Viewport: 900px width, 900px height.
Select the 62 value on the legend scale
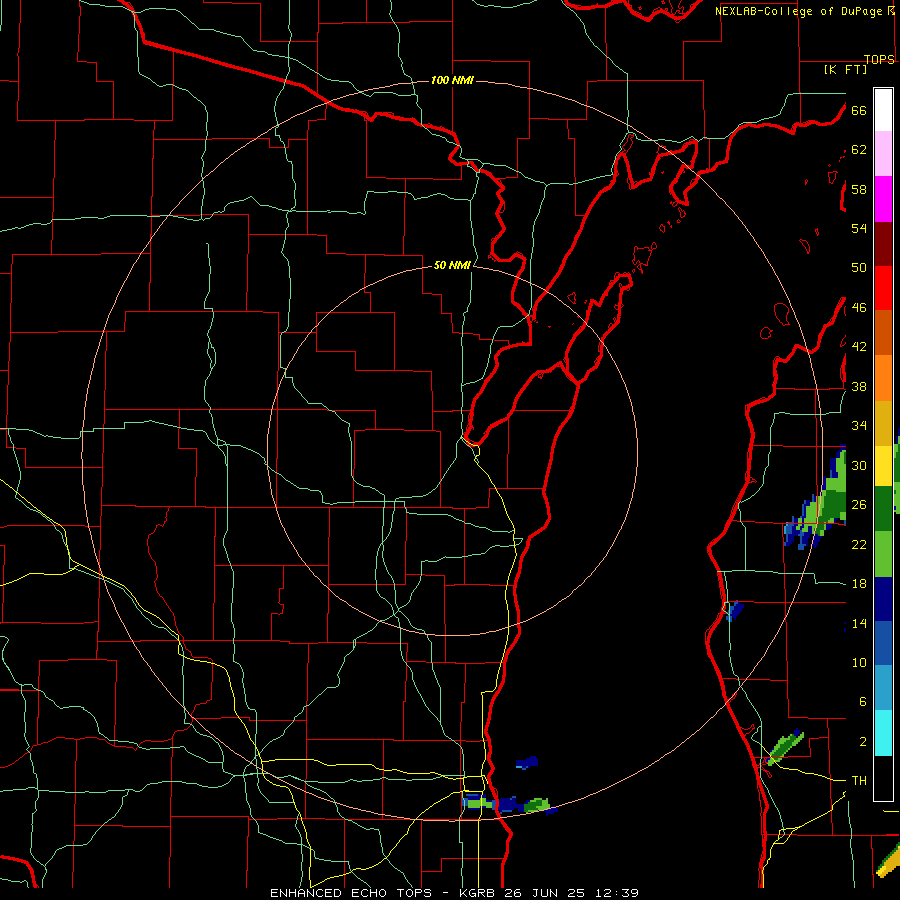[859, 150]
